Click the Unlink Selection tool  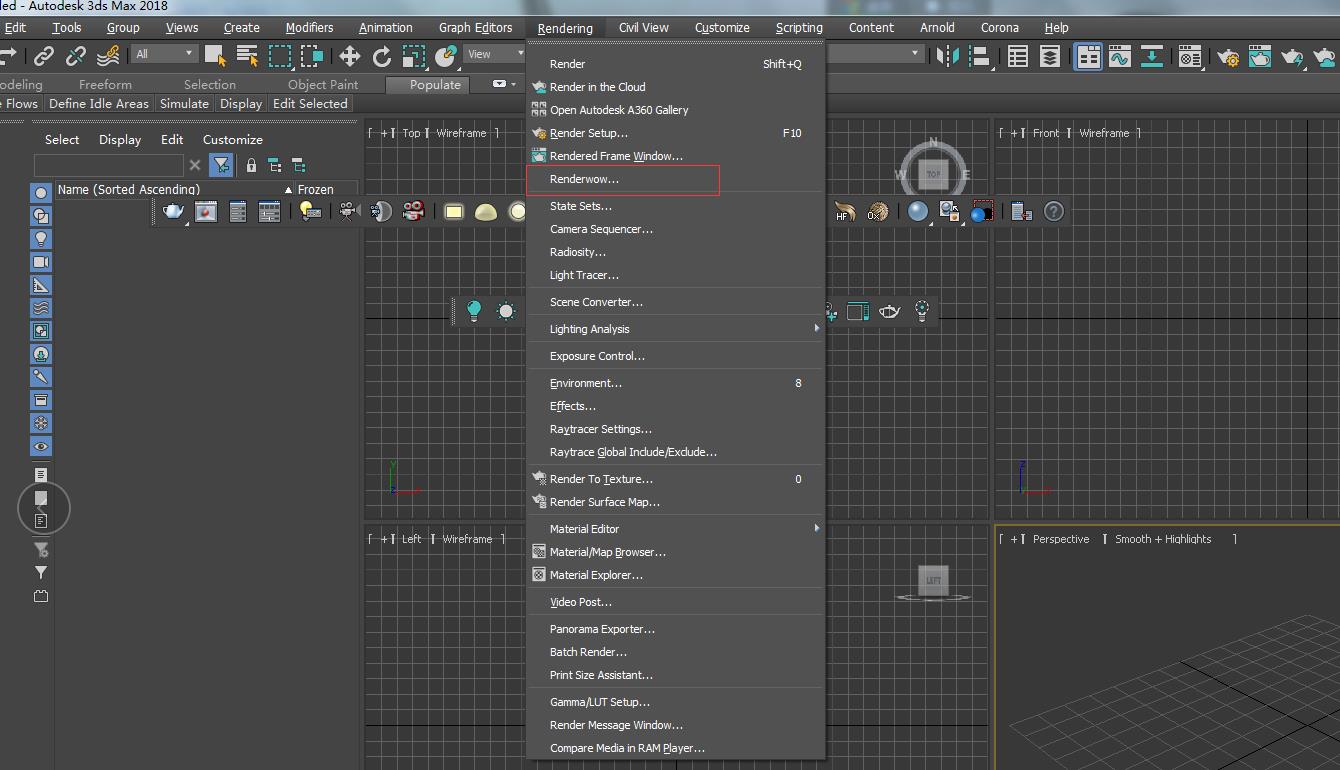click(x=76, y=56)
